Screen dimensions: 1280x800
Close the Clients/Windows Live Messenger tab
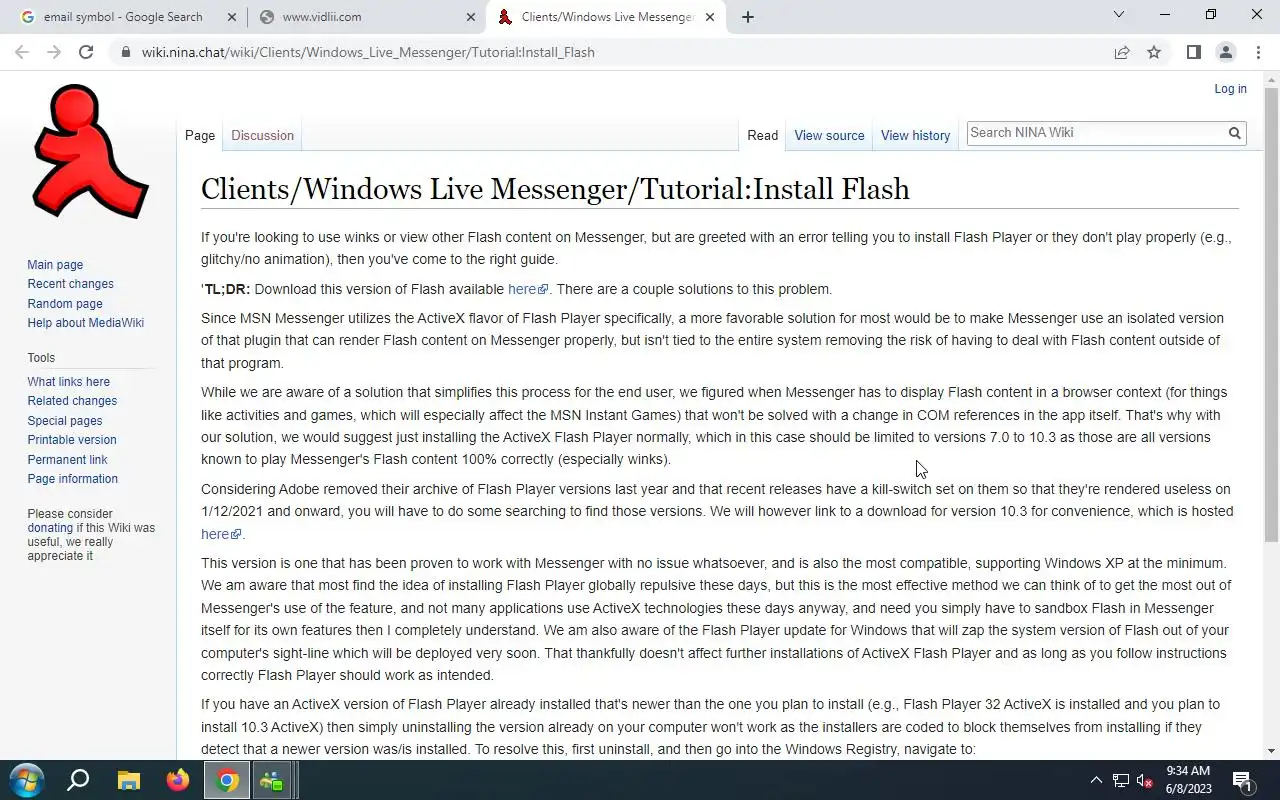pyautogui.click(x=710, y=17)
